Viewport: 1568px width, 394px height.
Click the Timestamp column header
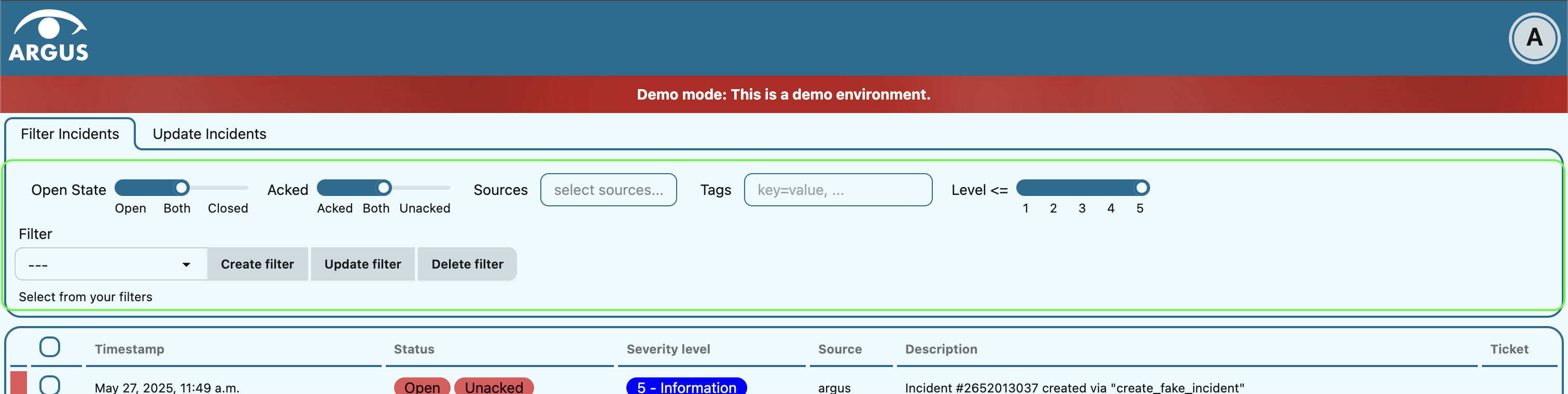pos(129,349)
